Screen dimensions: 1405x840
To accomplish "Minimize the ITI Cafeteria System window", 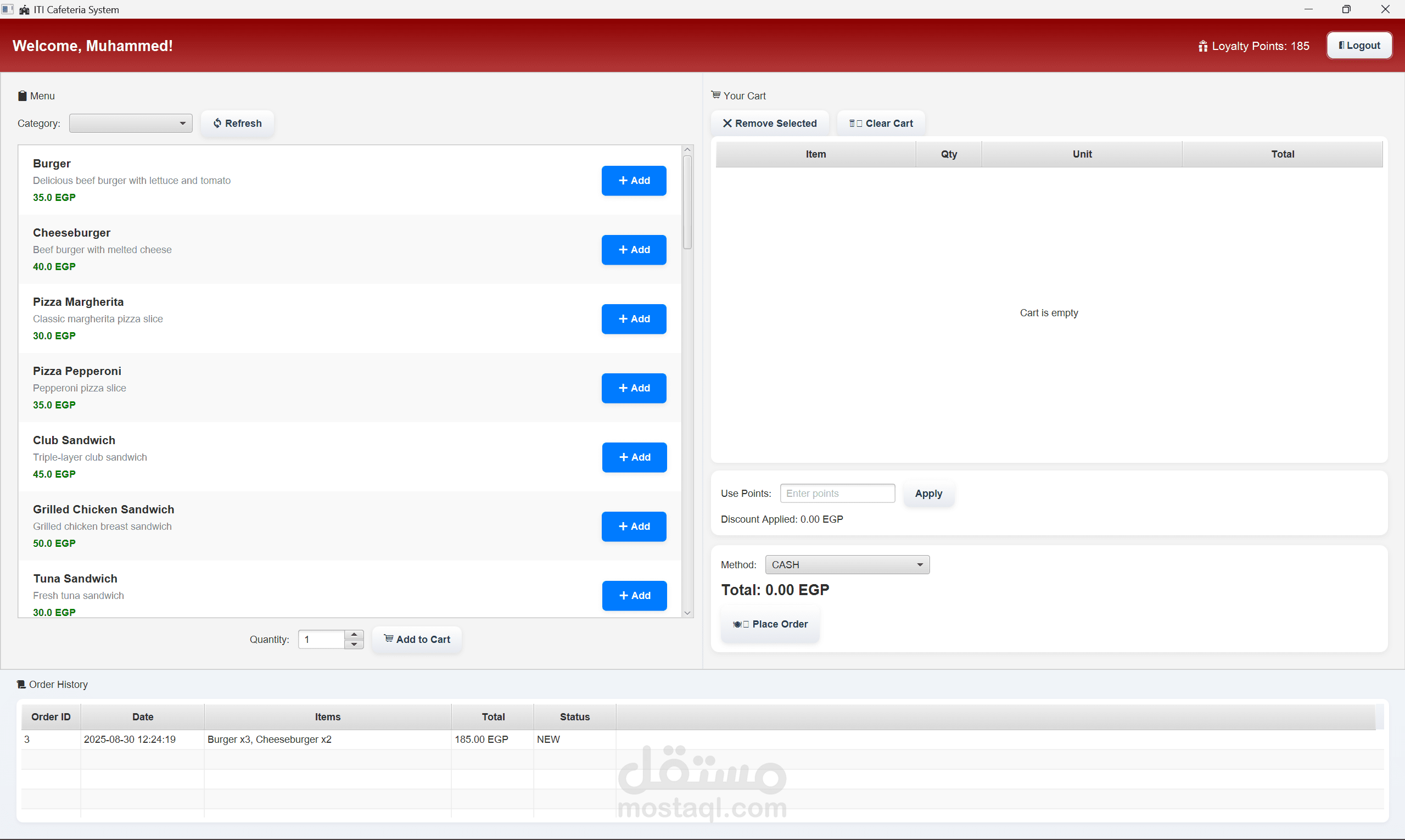I will (x=1308, y=9).
